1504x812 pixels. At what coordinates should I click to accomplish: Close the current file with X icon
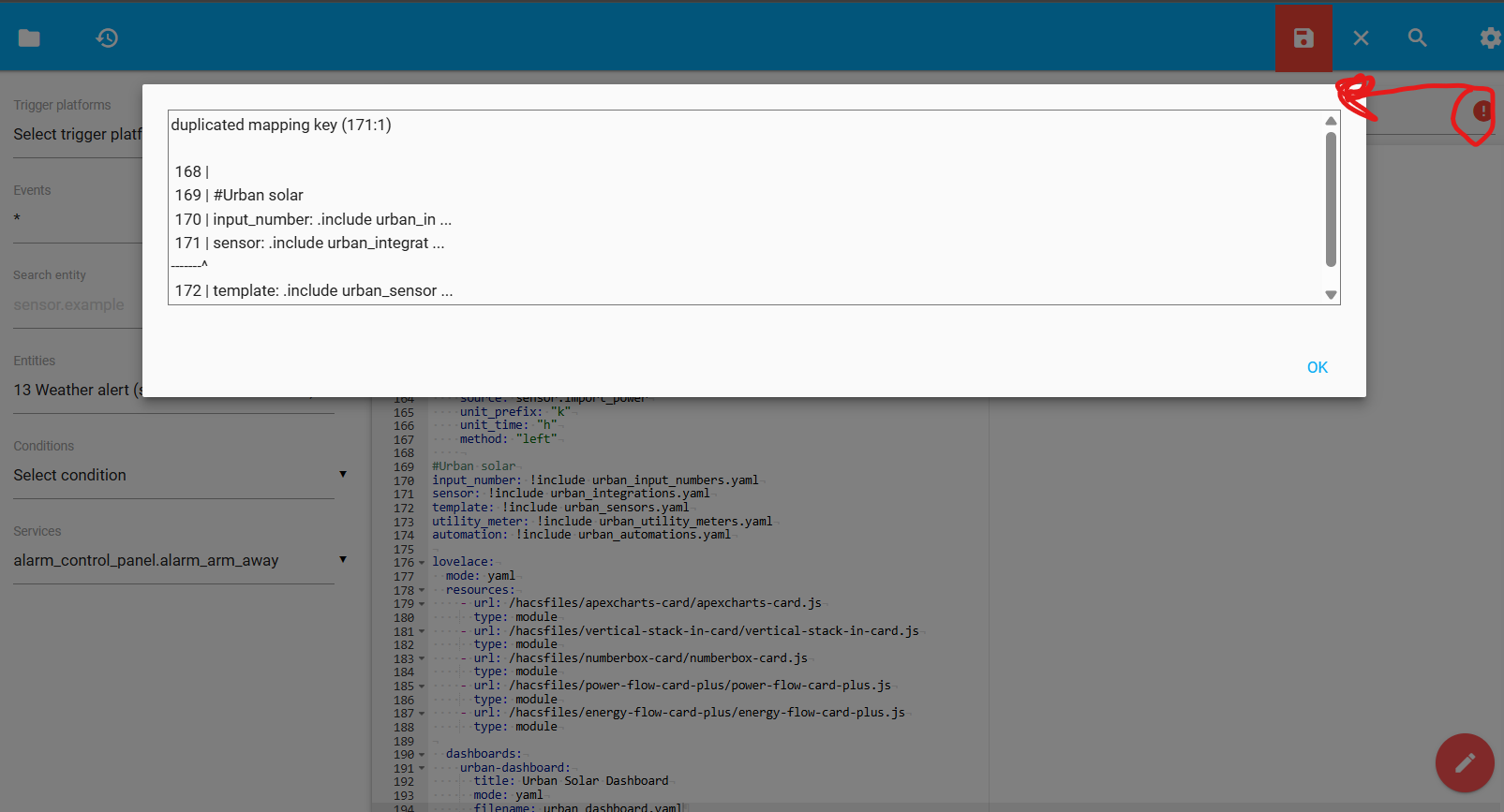coord(1361,38)
